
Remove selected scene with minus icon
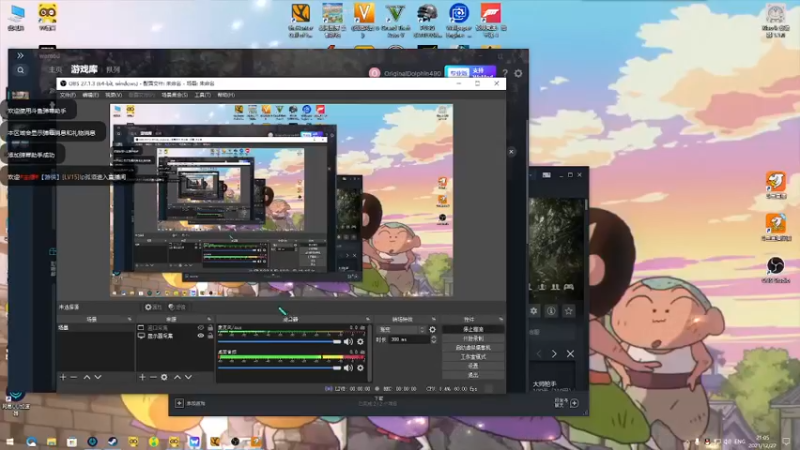(73, 377)
